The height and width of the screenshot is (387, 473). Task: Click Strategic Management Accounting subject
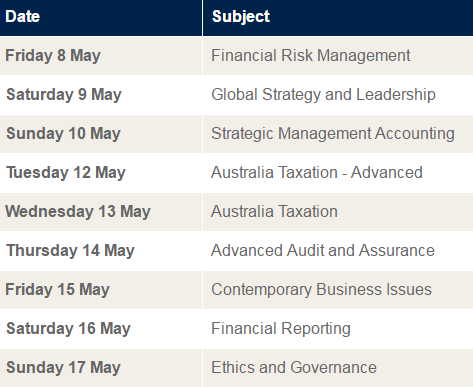click(333, 133)
